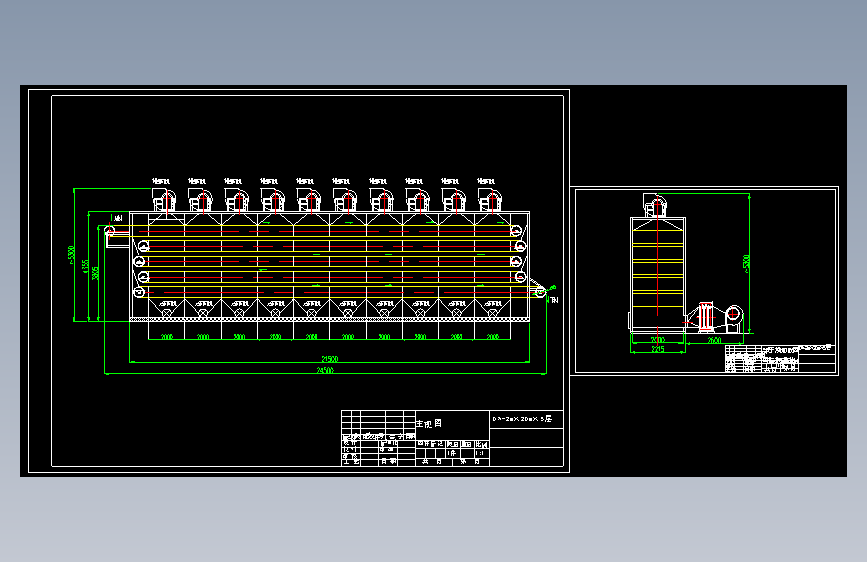Image resolution: width=867 pixels, height=562 pixels.
Task: Click the 比例 header cell in title block
Action: tap(482, 444)
